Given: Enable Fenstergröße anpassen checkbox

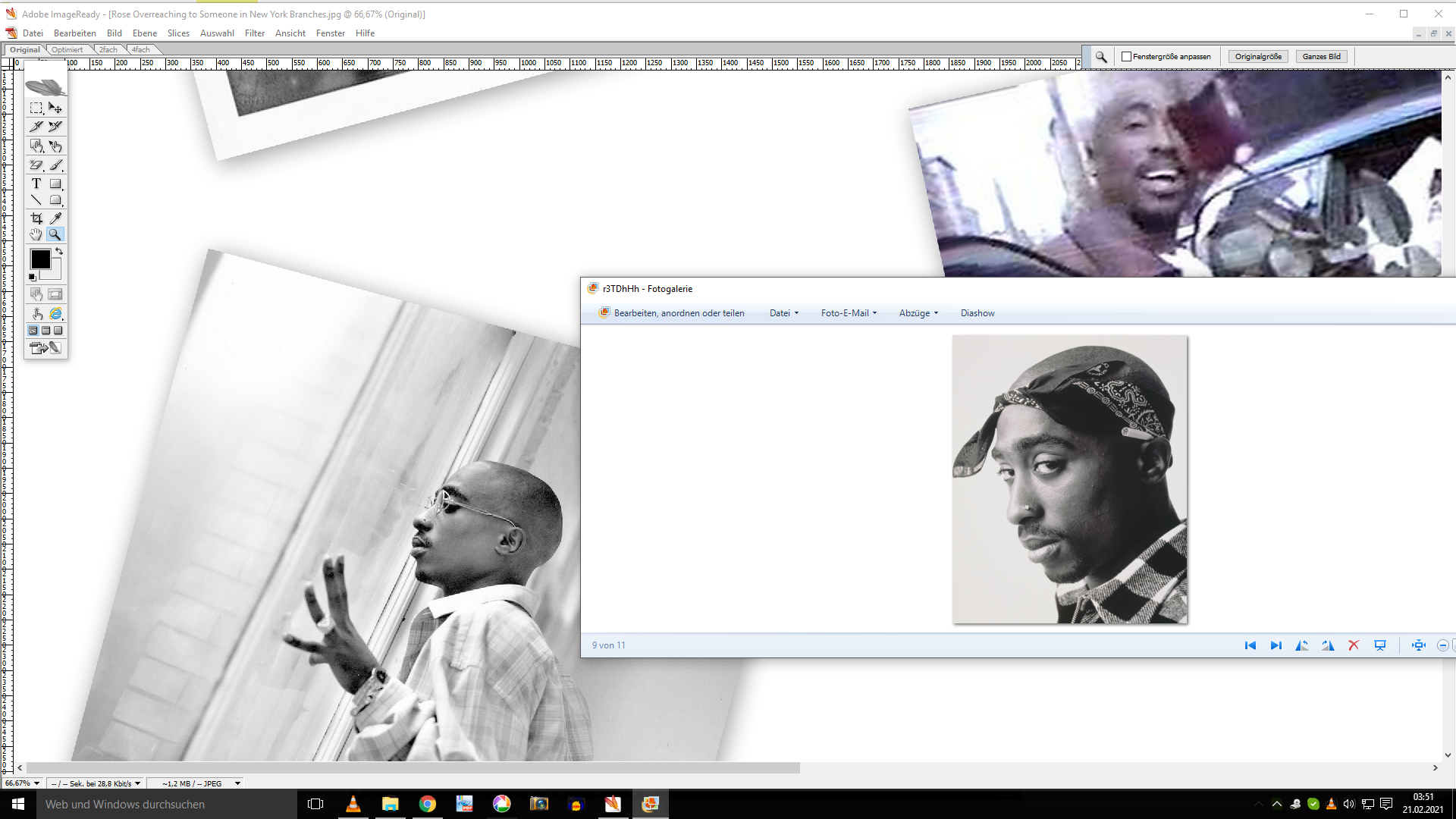Looking at the screenshot, I should (x=1127, y=57).
